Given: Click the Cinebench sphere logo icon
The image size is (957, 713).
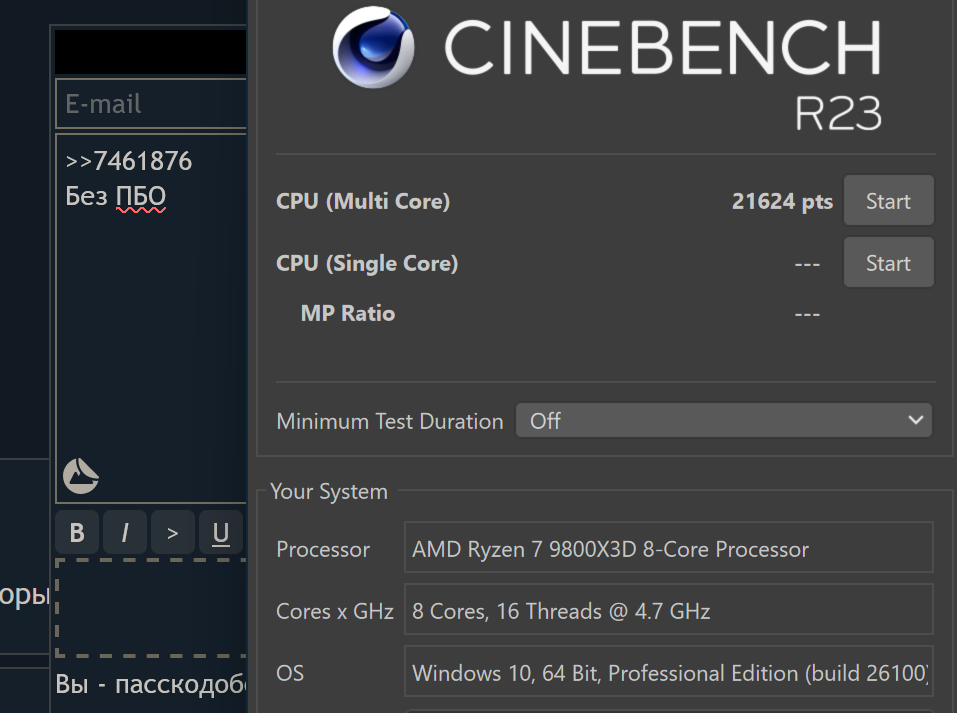Looking at the screenshot, I should pos(374,47).
